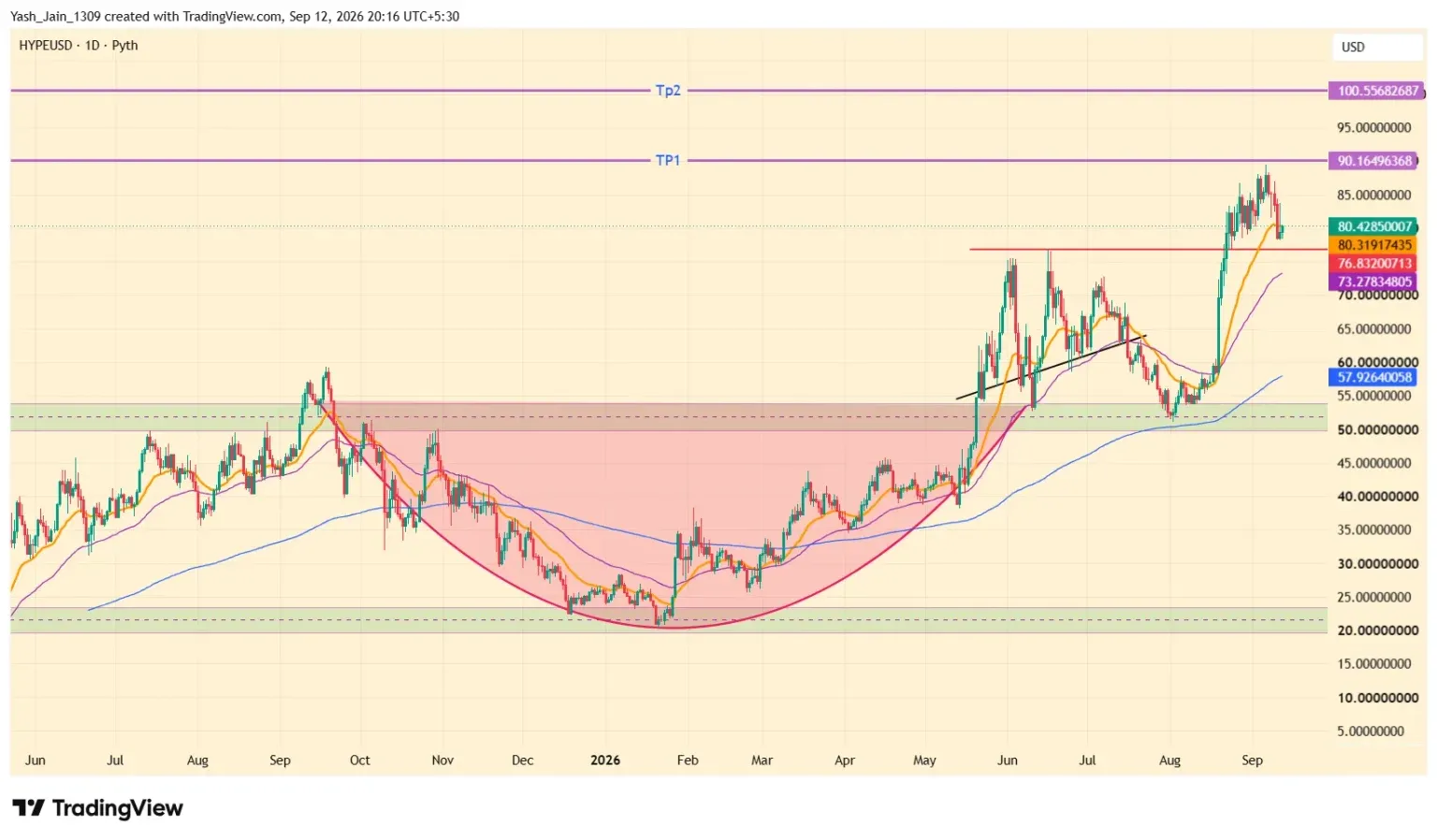This screenshot has width=1437, height=840.
Task: Click the purple 73.27834805 price tag
Action: (x=1373, y=282)
